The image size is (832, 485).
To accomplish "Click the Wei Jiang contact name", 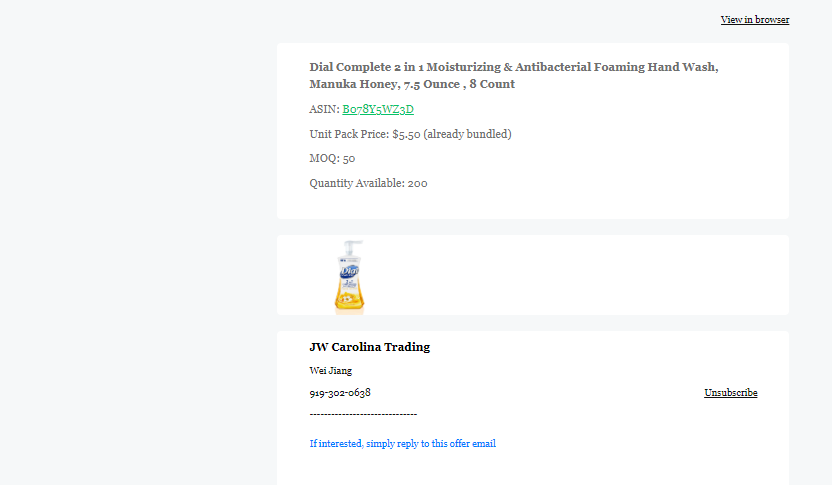I will point(331,370).
